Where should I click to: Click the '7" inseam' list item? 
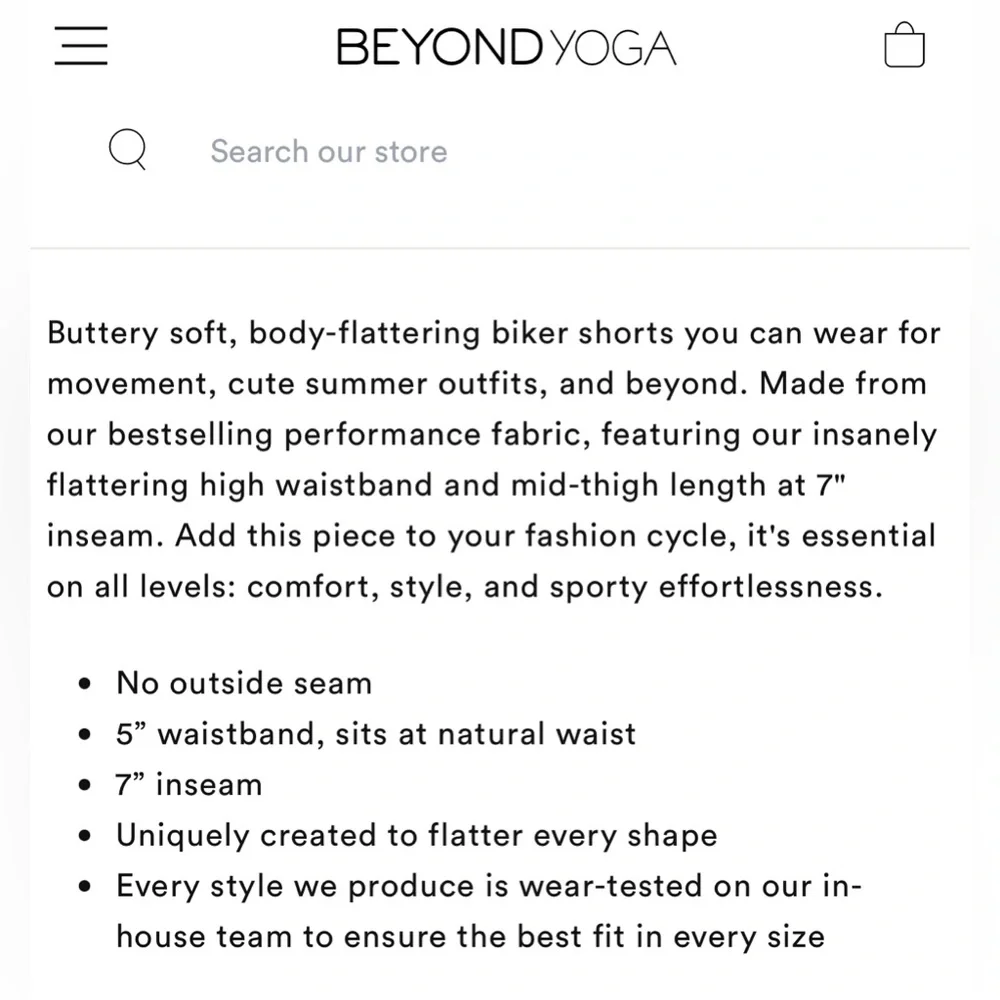pyautogui.click(x=188, y=785)
